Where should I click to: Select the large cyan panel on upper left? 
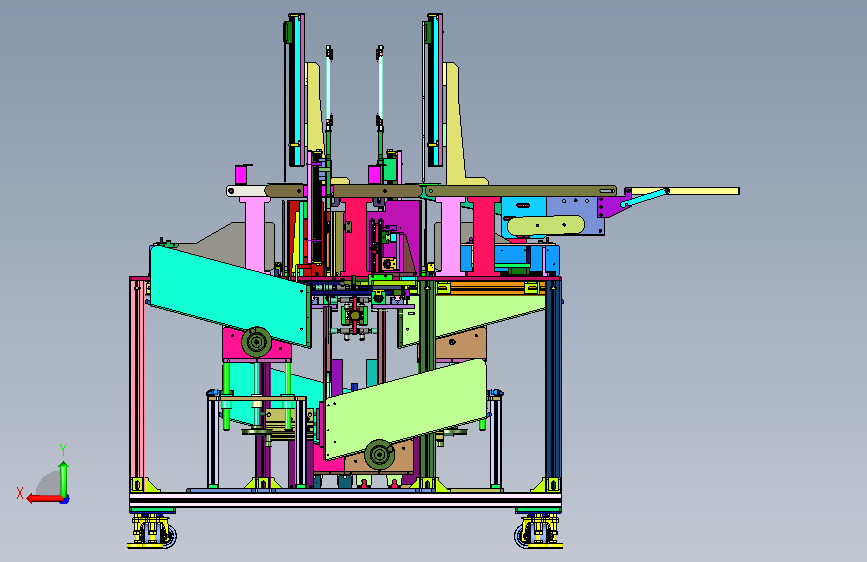pos(230,295)
